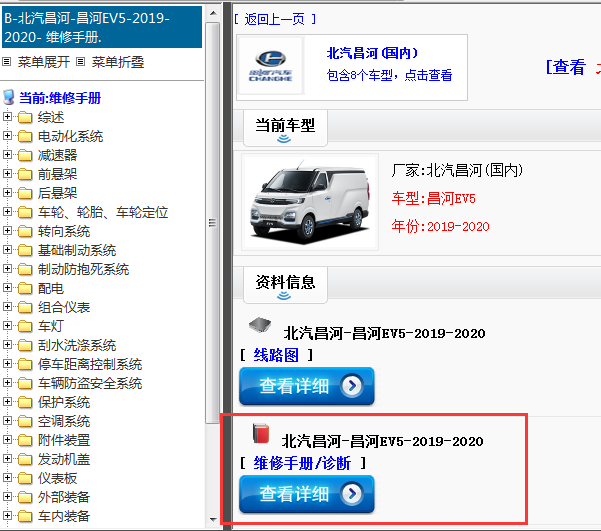The width and height of the screenshot is (601, 531).
Task: Expand the 车内装备 tree node
Action: pyautogui.click(x=7, y=515)
